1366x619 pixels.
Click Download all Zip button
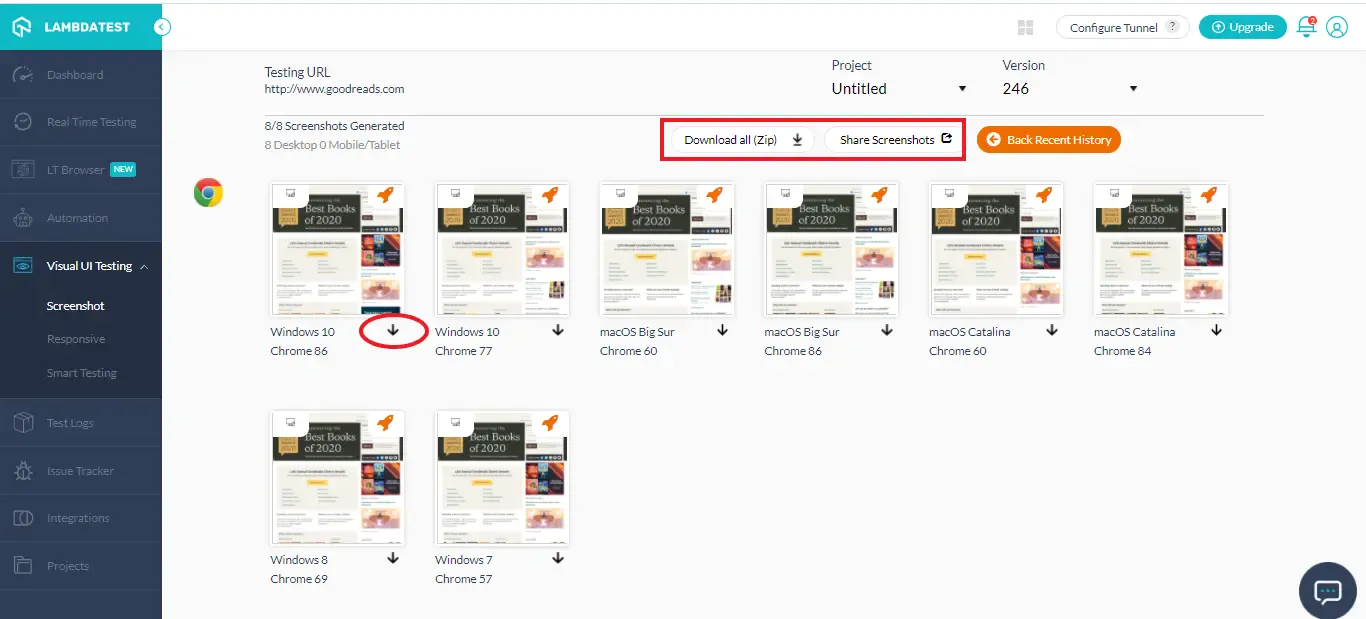point(740,139)
